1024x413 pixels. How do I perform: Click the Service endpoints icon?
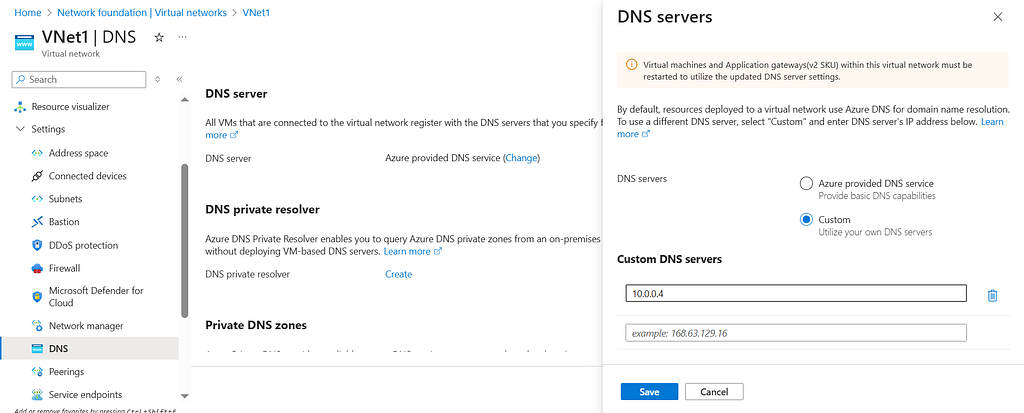(x=37, y=395)
